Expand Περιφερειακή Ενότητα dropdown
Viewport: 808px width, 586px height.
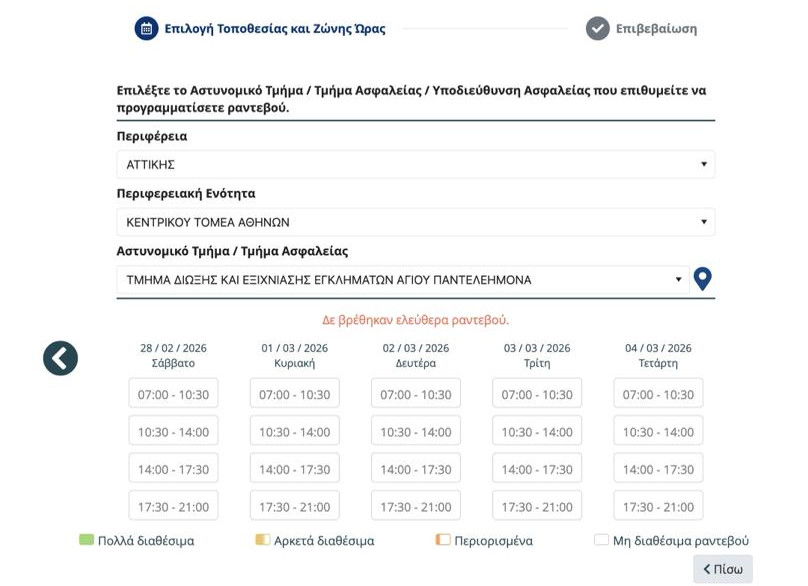pos(415,222)
